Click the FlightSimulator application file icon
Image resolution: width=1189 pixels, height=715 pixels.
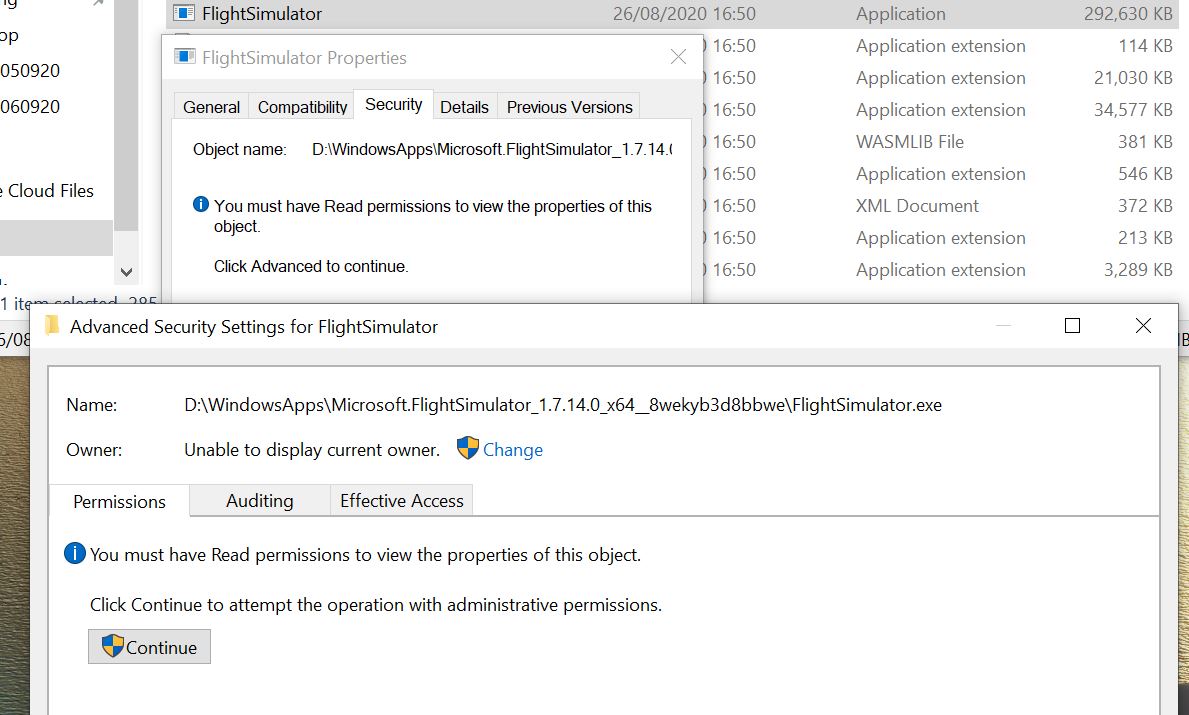[184, 14]
